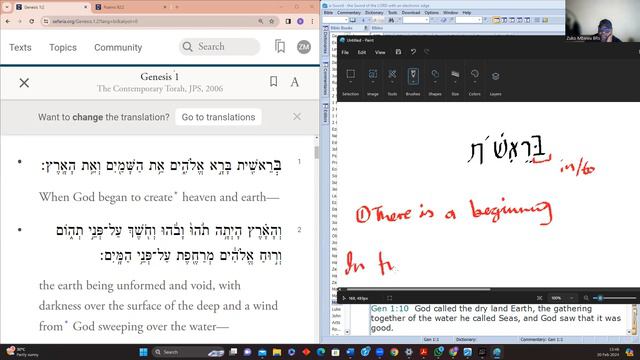Image resolution: width=640 pixels, height=360 pixels.
Task: Click the Gen 1:10 verse reference in e-Sword
Action: pos(389,309)
